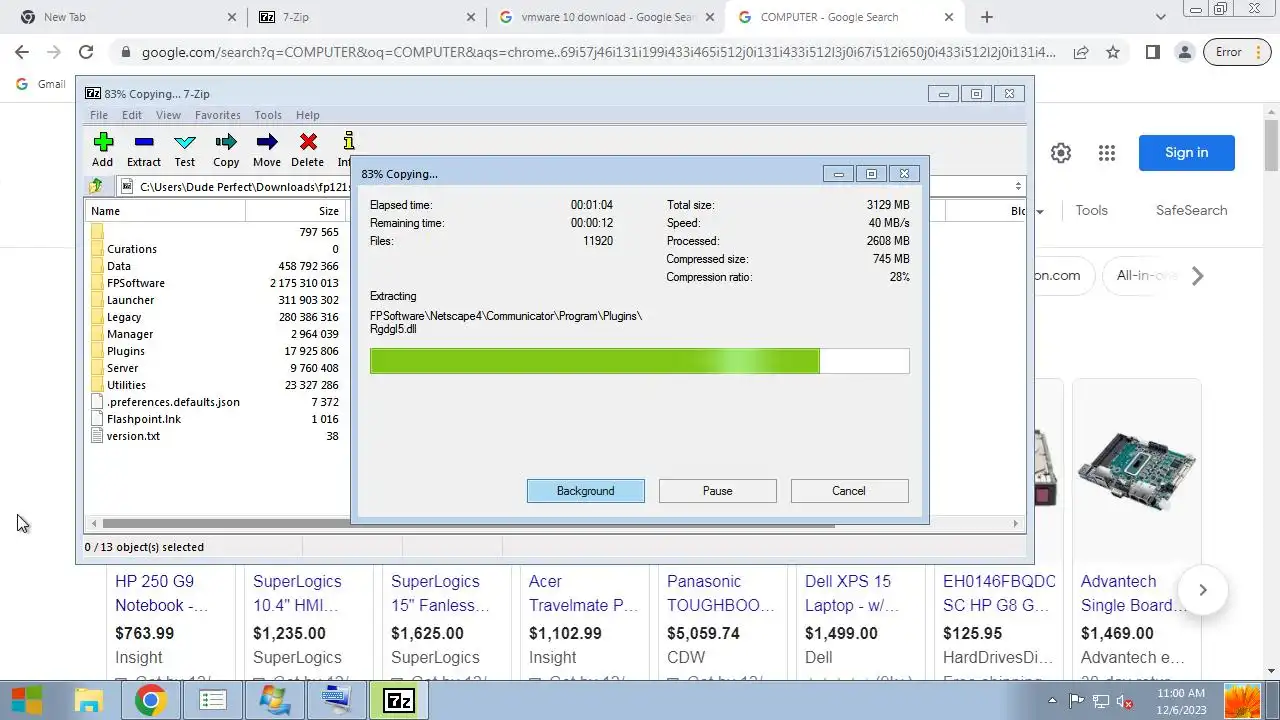Click the share page icon in address bar
This screenshot has height=720, width=1280.
1081,52
